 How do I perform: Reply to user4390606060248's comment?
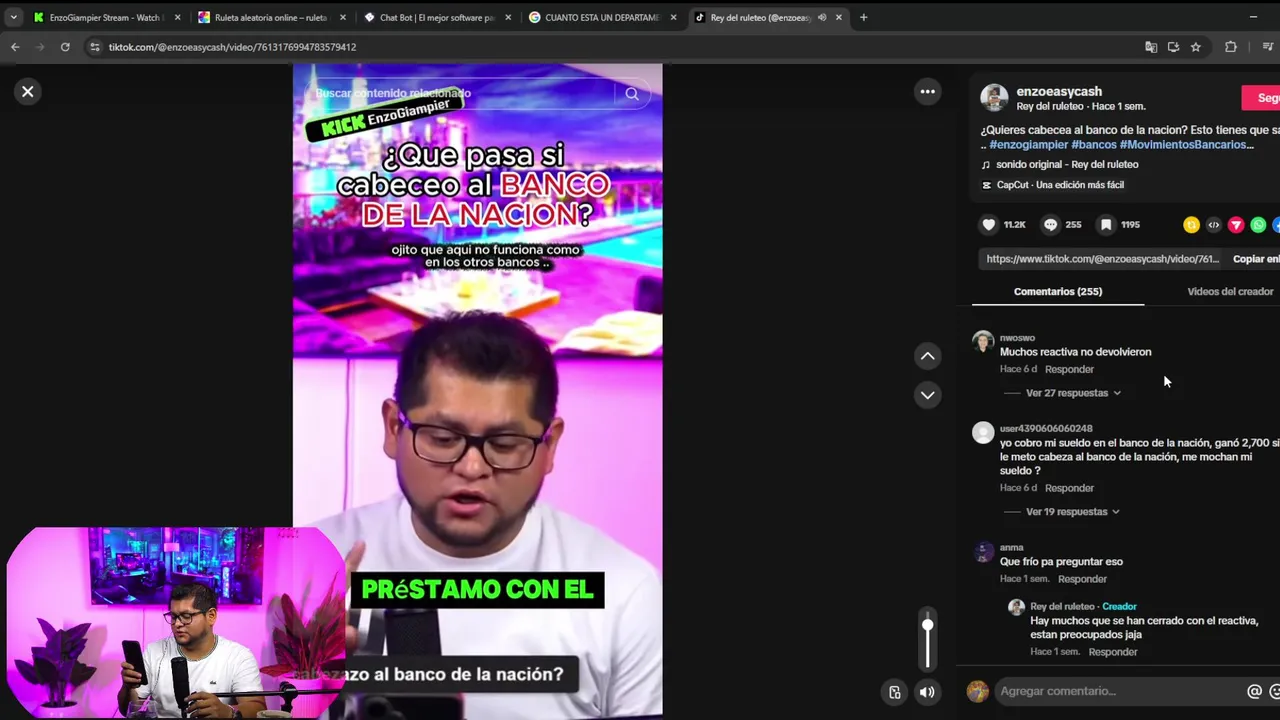1069,488
